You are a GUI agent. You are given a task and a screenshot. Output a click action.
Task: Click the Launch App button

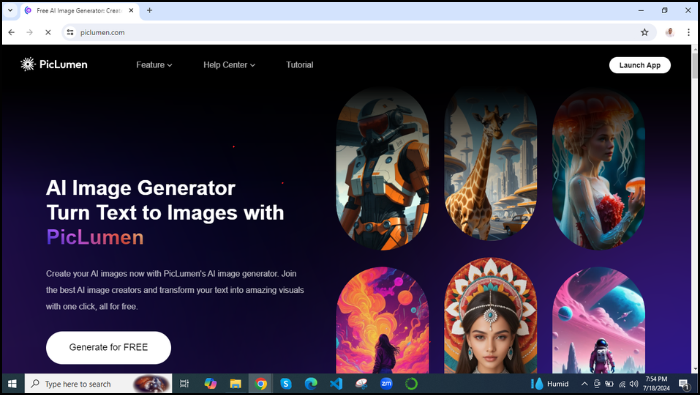639,65
